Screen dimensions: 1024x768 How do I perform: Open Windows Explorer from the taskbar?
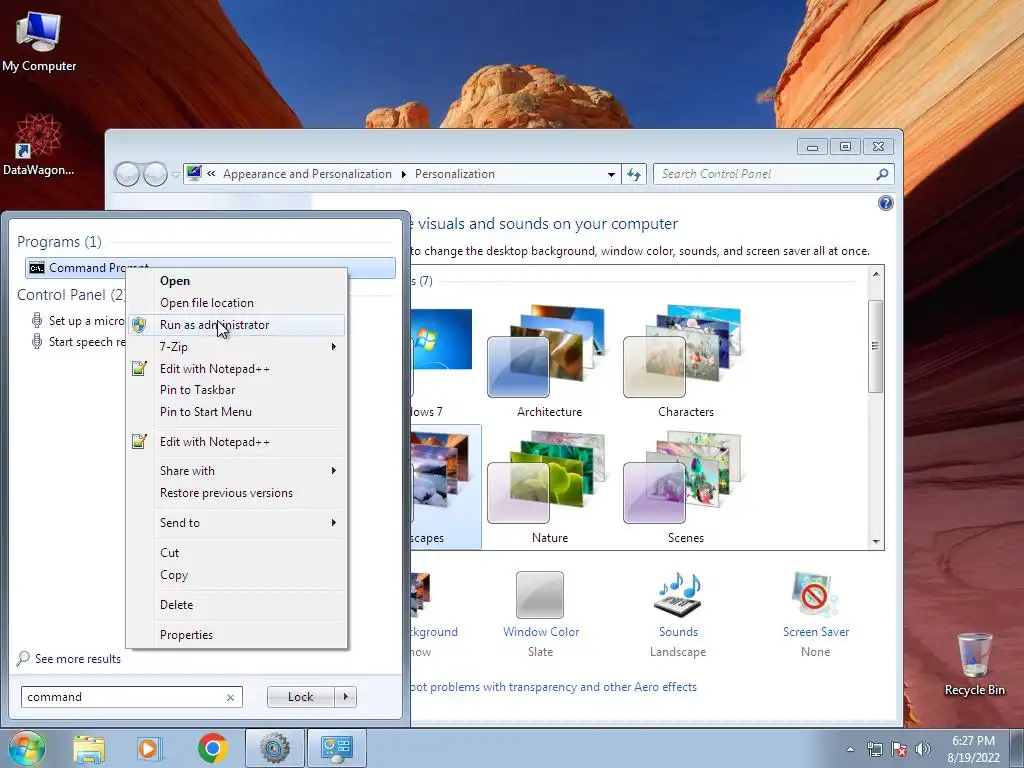(89, 748)
